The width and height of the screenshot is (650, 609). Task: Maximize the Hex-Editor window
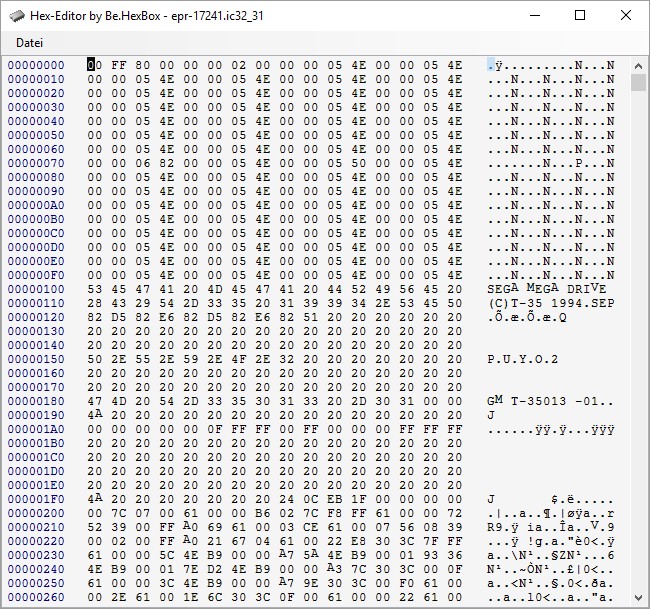(x=580, y=15)
